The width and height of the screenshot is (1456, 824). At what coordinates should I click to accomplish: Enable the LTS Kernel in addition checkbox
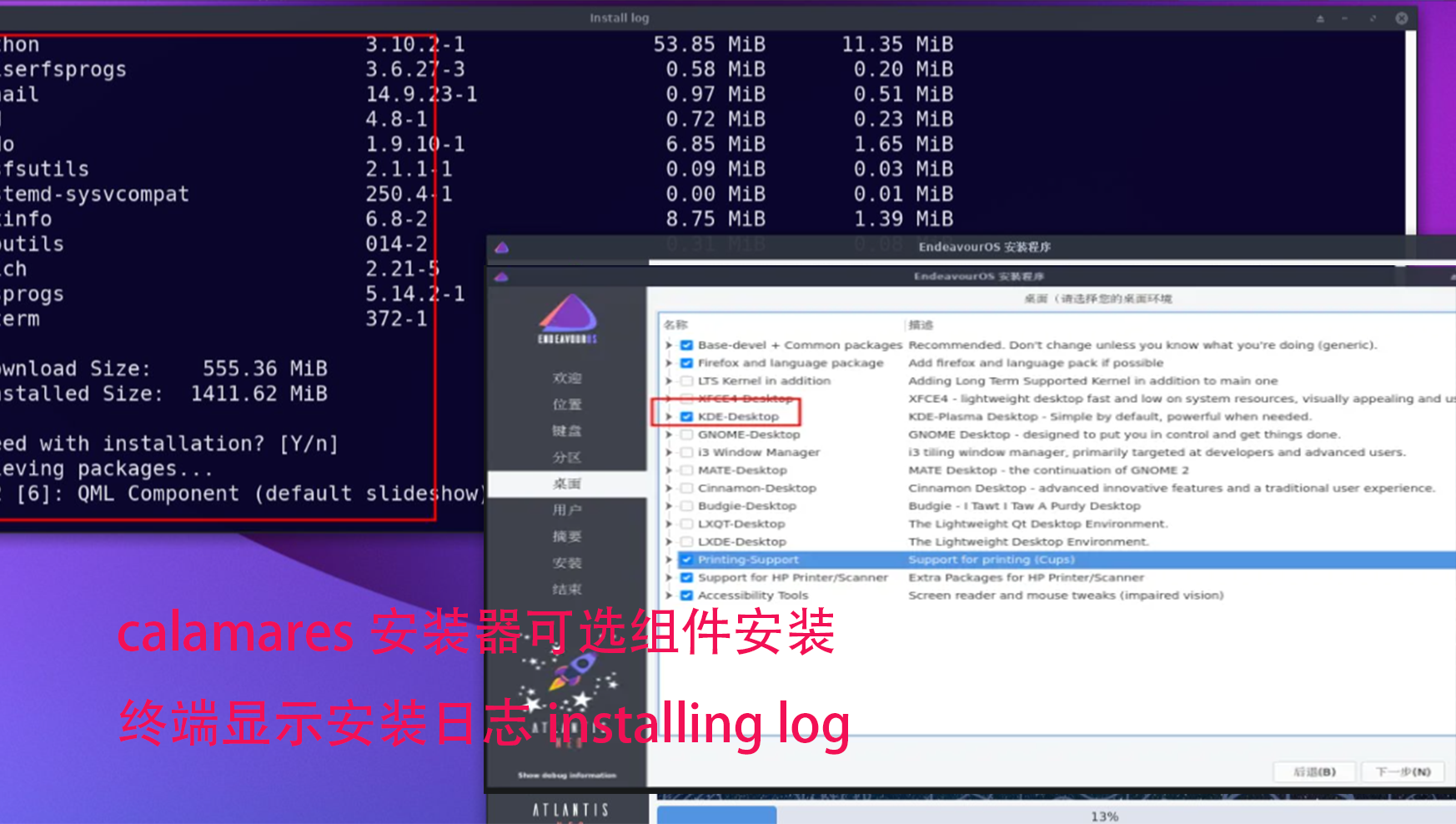[686, 381]
